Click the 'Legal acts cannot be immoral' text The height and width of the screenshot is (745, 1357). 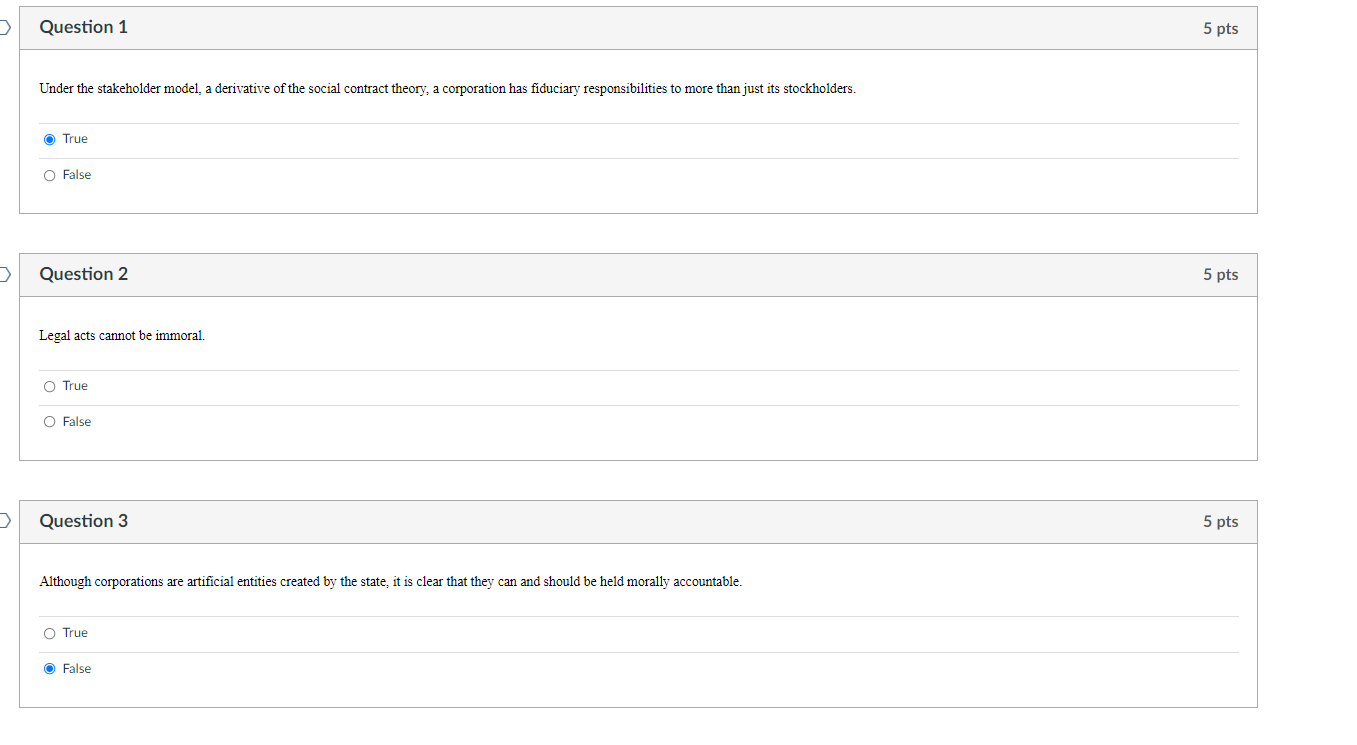(x=121, y=335)
